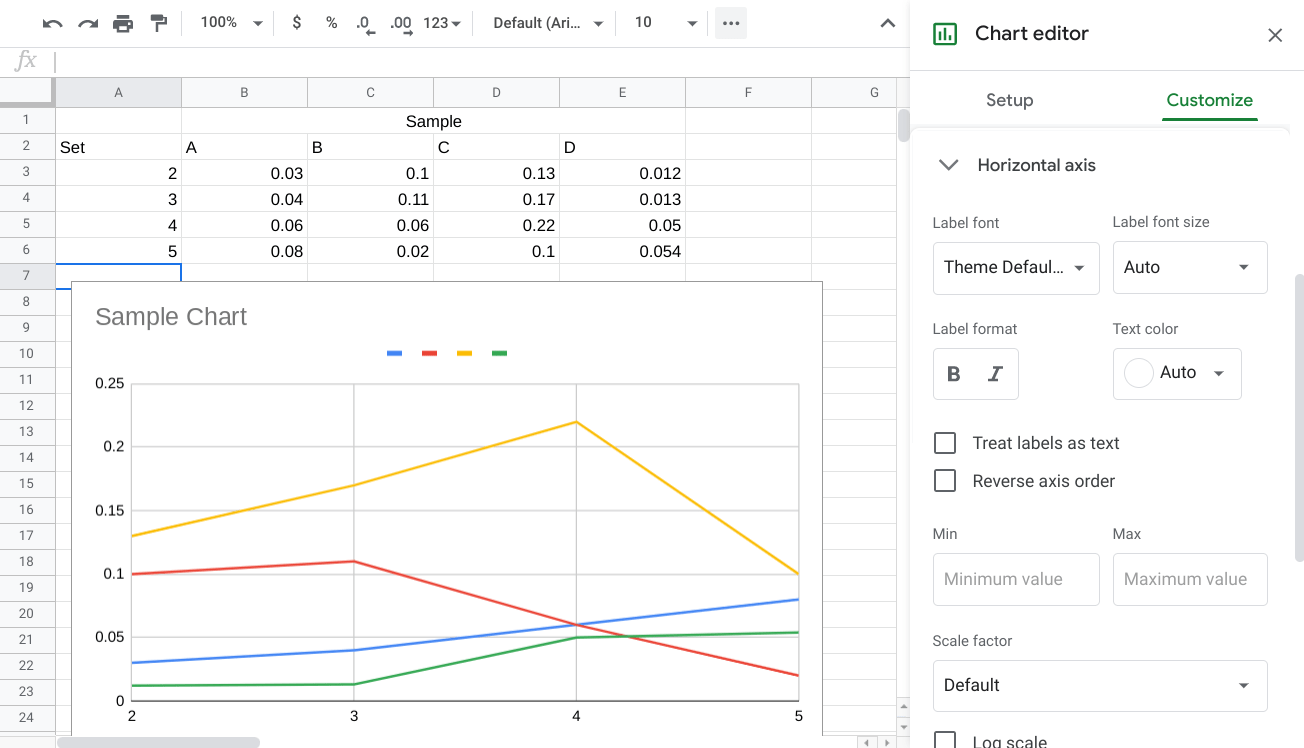Toggle bold label format
This screenshot has height=748, width=1304.
pyautogui.click(x=953, y=373)
